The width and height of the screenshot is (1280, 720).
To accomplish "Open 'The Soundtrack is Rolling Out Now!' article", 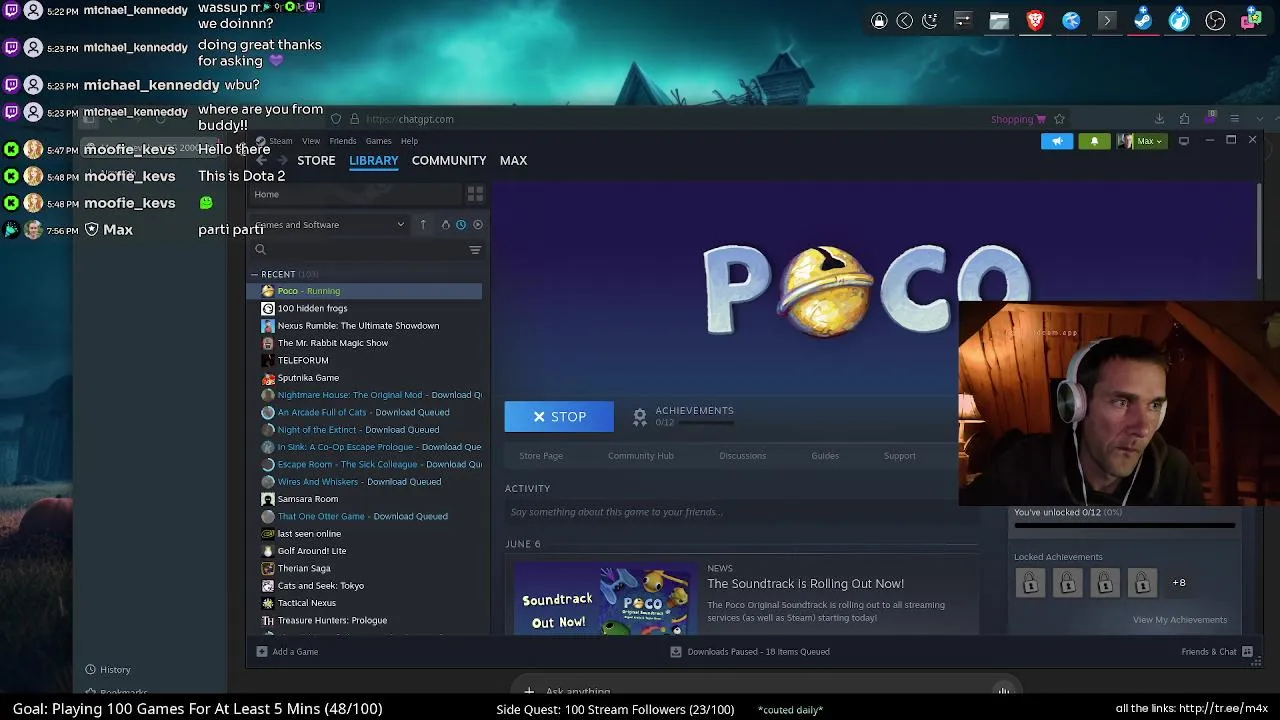I will pyautogui.click(x=806, y=584).
